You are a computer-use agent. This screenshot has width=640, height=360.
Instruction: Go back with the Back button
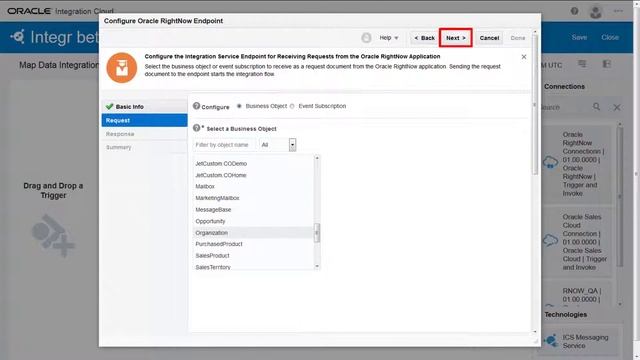click(x=424, y=38)
